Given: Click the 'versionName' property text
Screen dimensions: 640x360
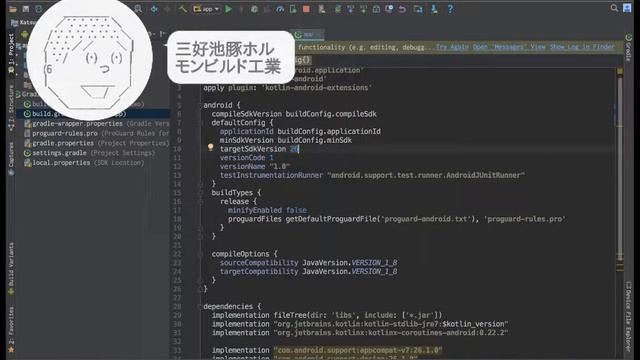Looking at the screenshot, I should 242,167.
